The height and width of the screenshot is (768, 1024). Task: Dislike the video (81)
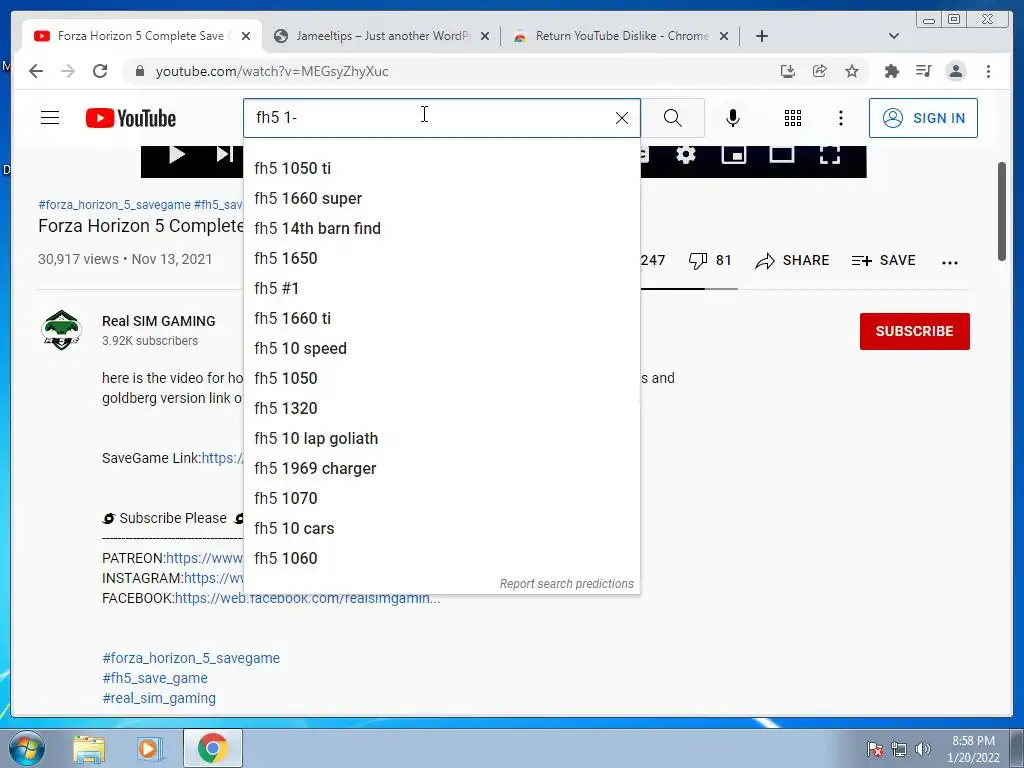coord(710,261)
